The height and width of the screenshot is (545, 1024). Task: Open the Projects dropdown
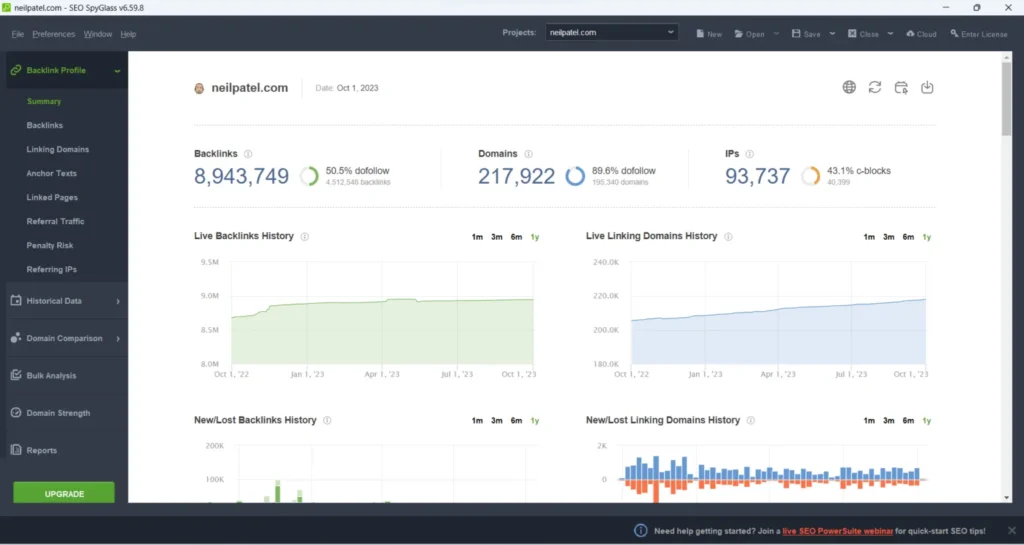coord(613,33)
